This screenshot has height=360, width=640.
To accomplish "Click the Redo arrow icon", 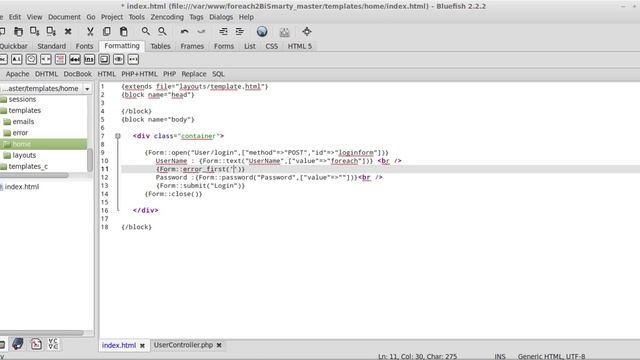I will (x=201, y=31).
